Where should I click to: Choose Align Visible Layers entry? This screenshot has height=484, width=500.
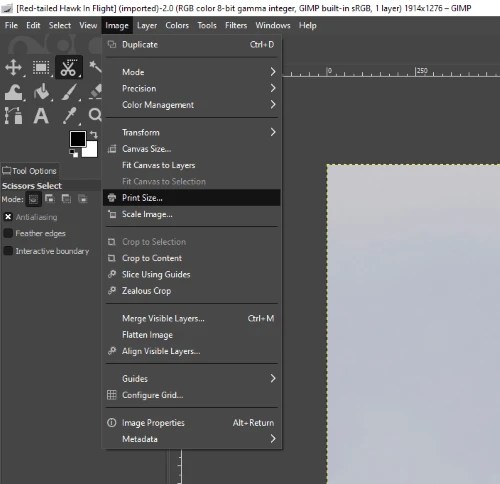(x=191, y=351)
